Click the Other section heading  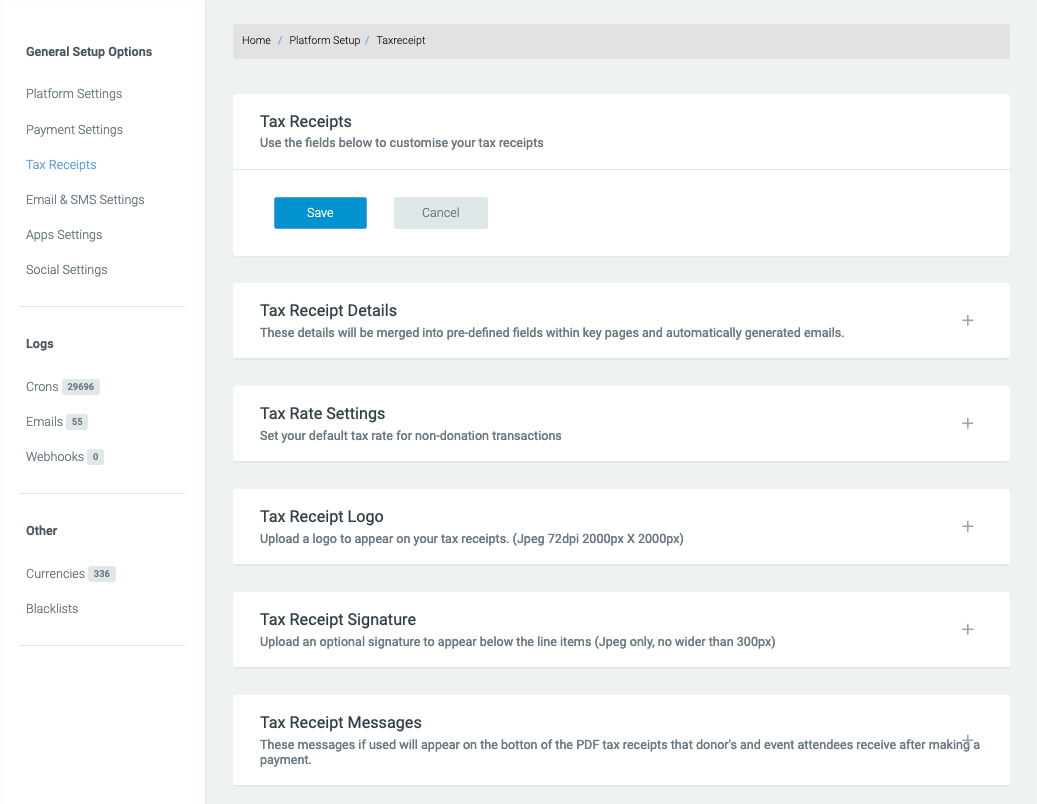point(41,531)
